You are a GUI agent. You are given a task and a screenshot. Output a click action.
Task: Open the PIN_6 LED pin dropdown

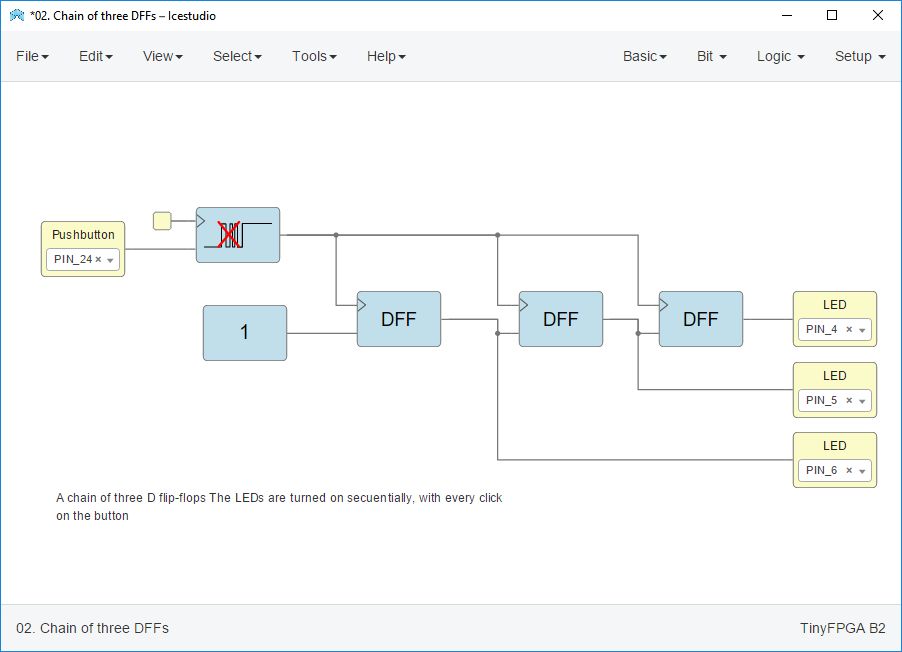pyautogui.click(x=862, y=471)
